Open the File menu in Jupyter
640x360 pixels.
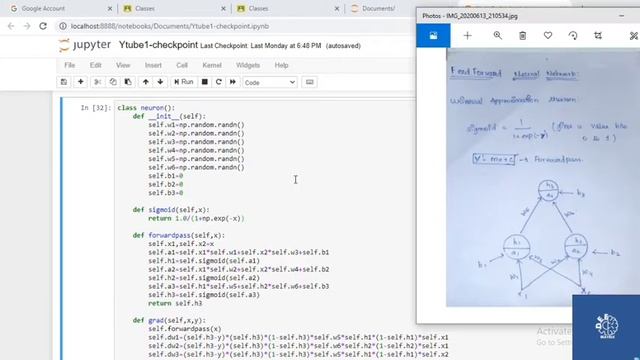(x=69, y=65)
